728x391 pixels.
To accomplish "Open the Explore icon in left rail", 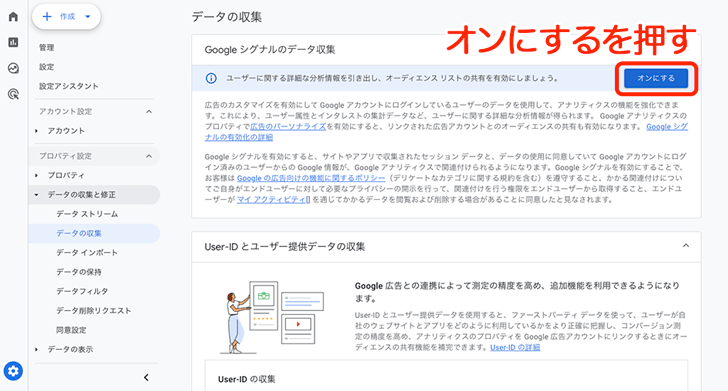I will pyautogui.click(x=13, y=68).
